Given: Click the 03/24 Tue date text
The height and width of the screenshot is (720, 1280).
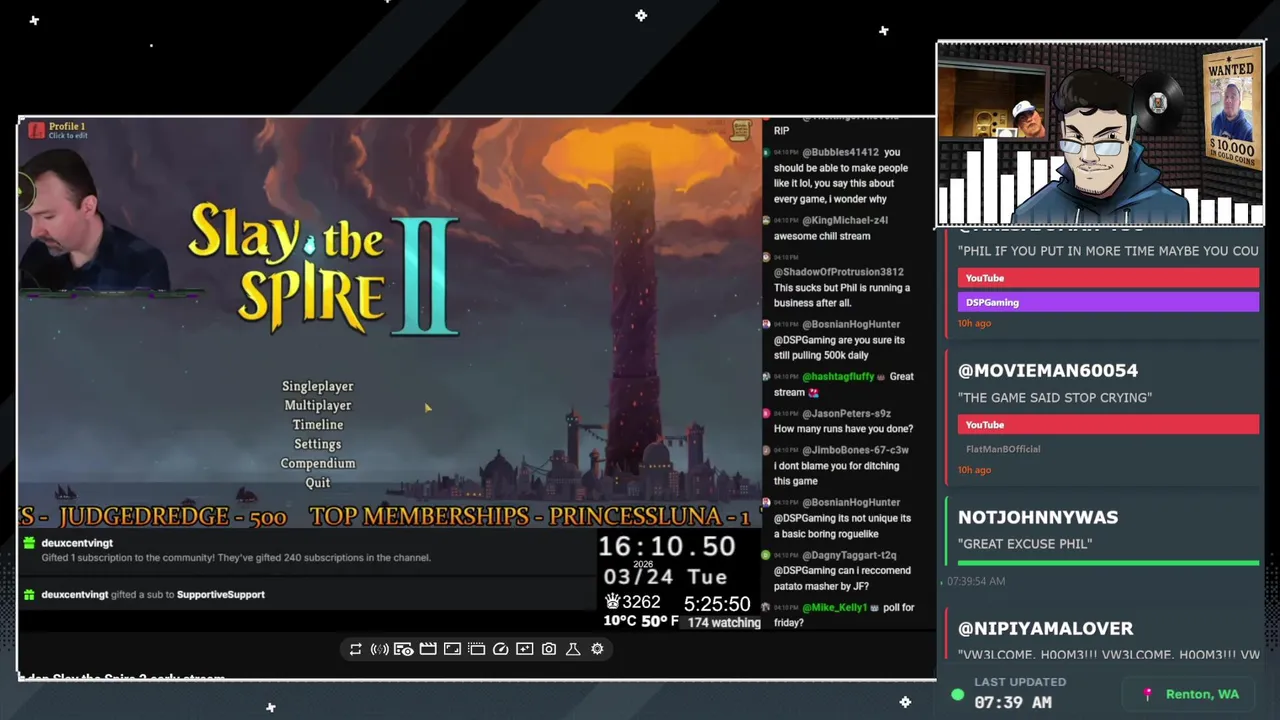Looking at the screenshot, I should click(665, 577).
